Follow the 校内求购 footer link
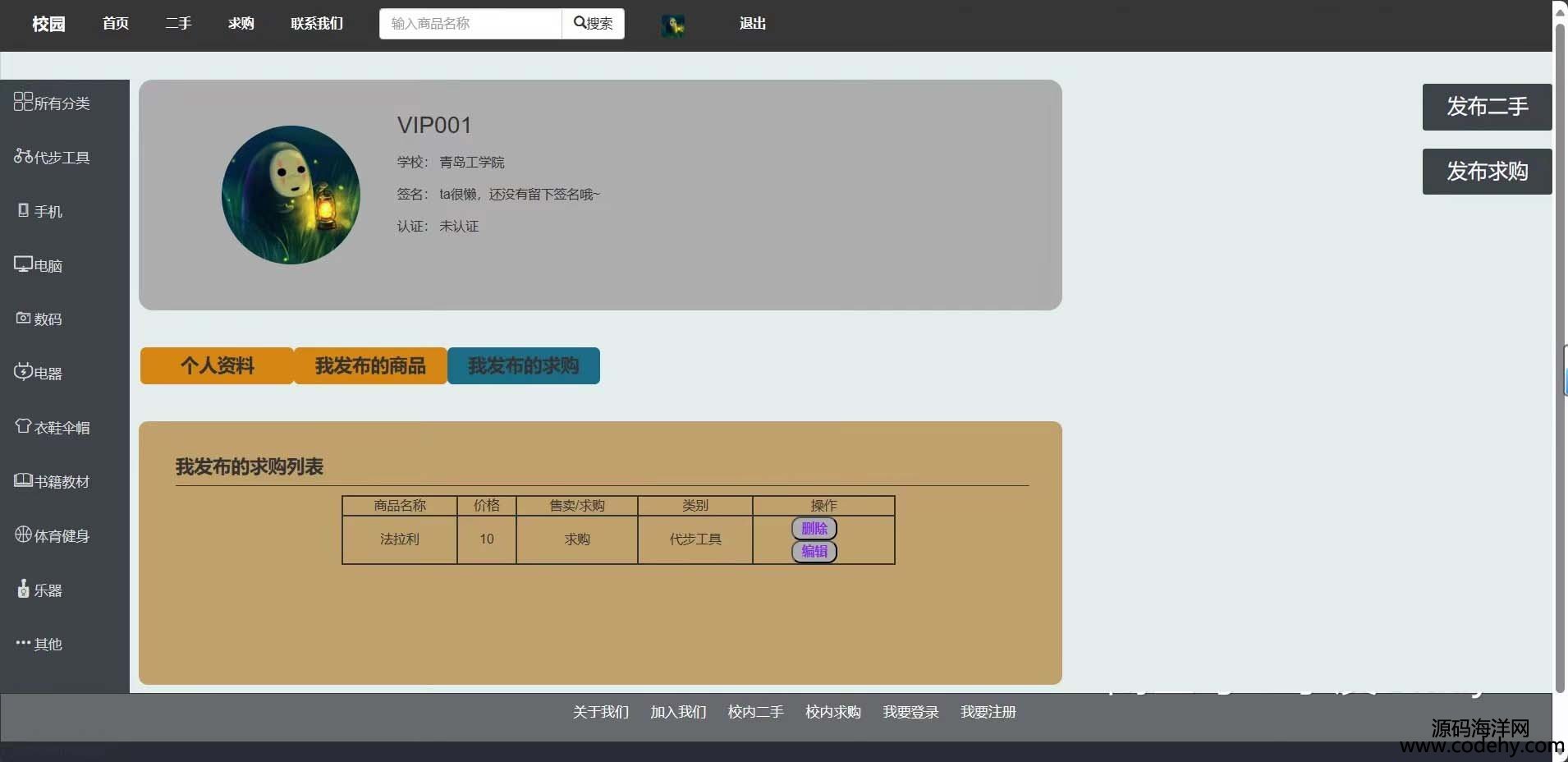Screen dimensions: 1568x762 (x=832, y=712)
